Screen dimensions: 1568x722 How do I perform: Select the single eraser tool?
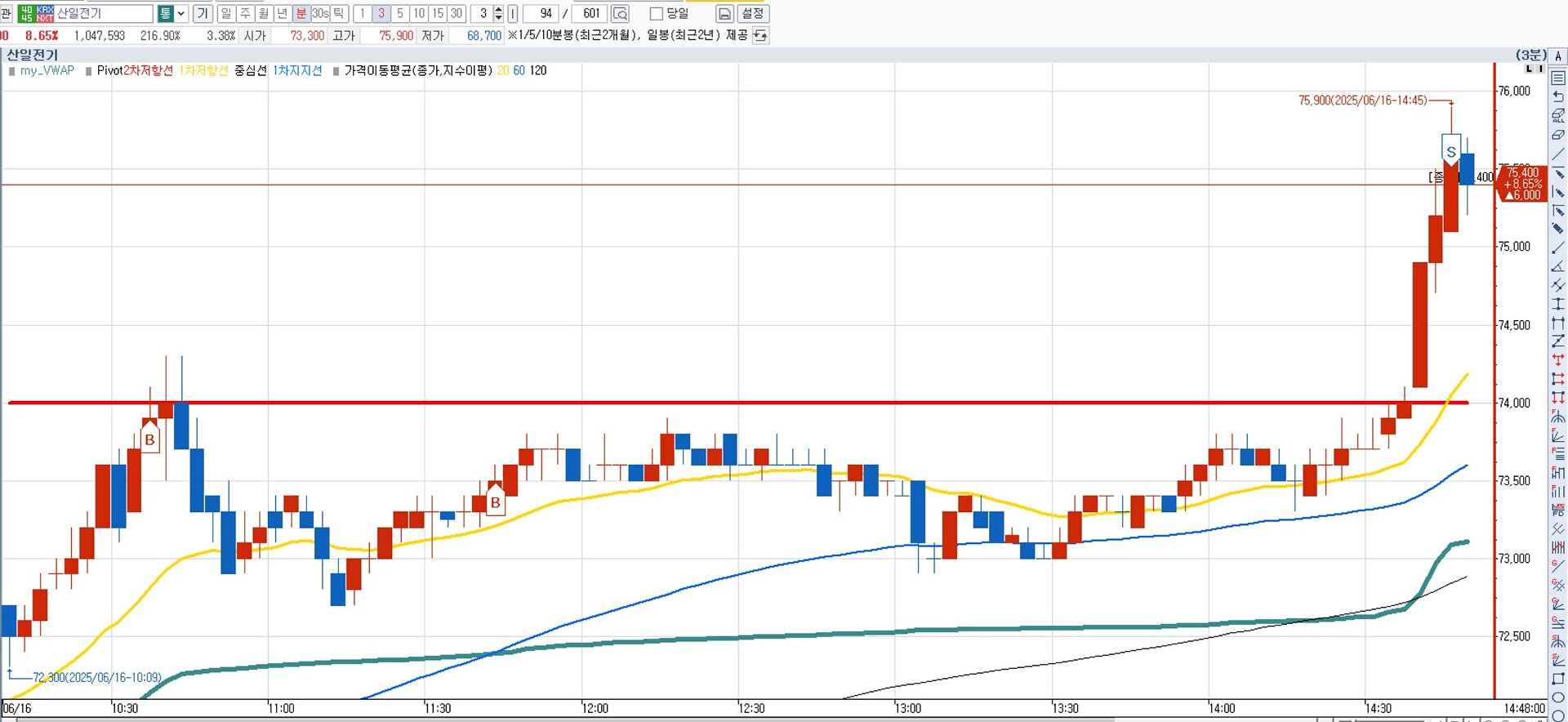coord(1558,135)
